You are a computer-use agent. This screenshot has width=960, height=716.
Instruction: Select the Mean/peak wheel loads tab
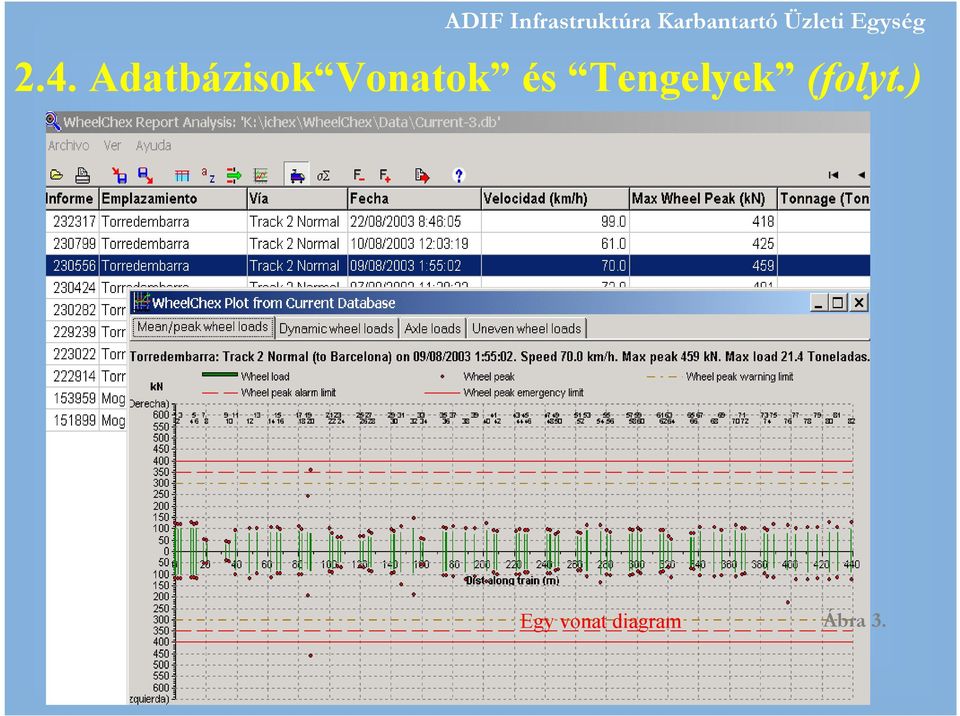click(x=203, y=327)
